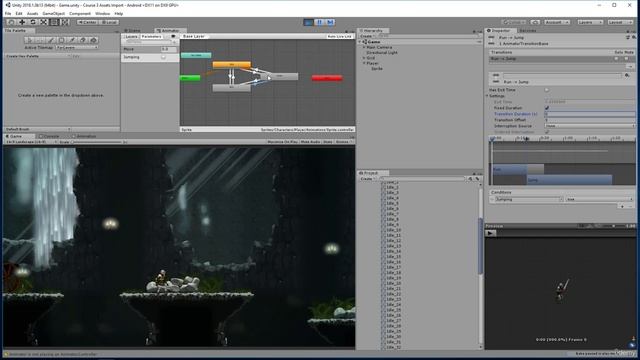Click the Play button in the top toolbar

pyautogui.click(x=309, y=22)
